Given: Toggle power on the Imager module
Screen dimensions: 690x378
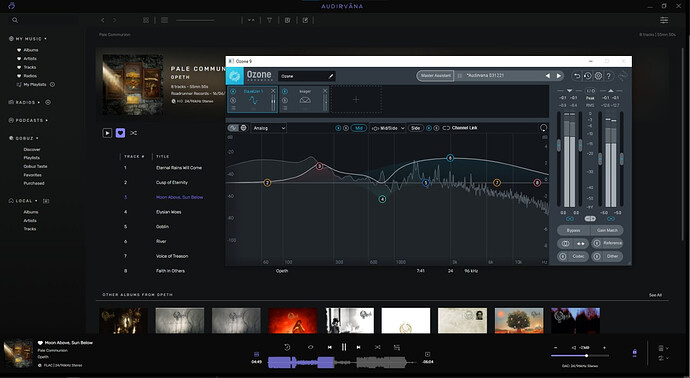Looking at the screenshot, I should [285, 91].
